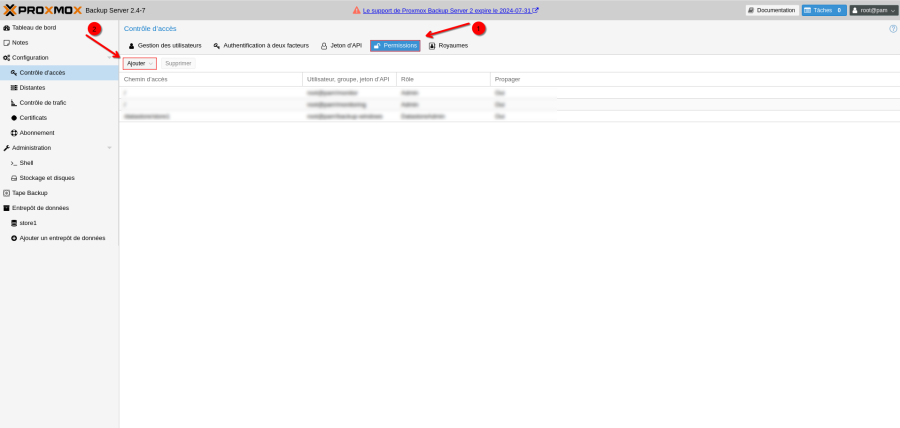Click the plus icon for Ajouter un entrepôt
900x428 pixels.
coord(14,238)
